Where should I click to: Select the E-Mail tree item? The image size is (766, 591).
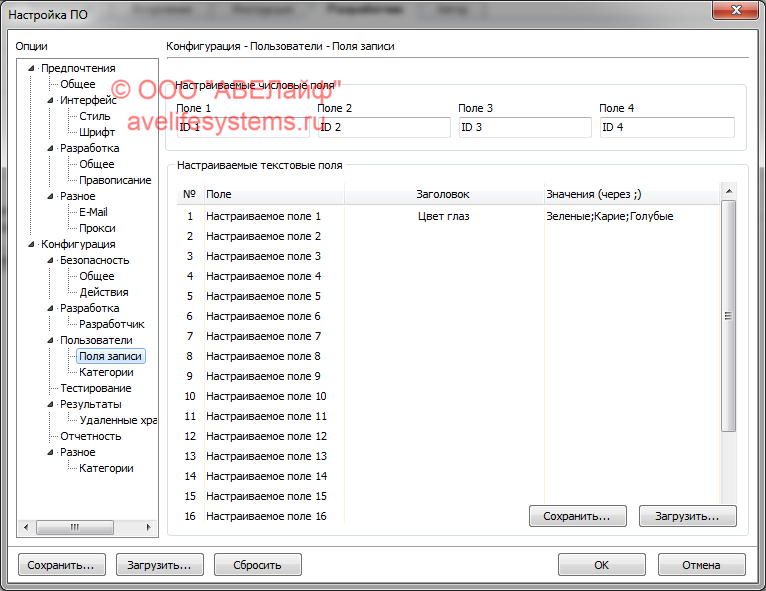[94, 212]
